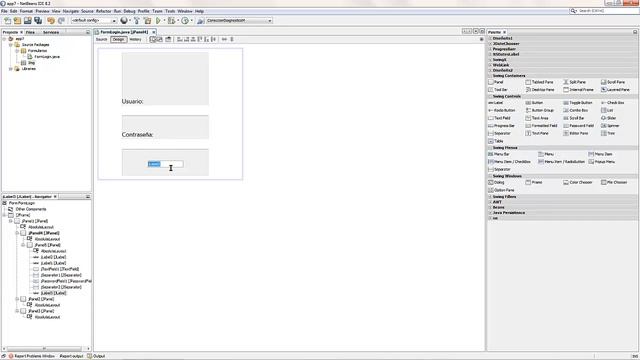Expand the Swing Fillers palette category
Screen dimensions: 640x360
(x=490, y=197)
